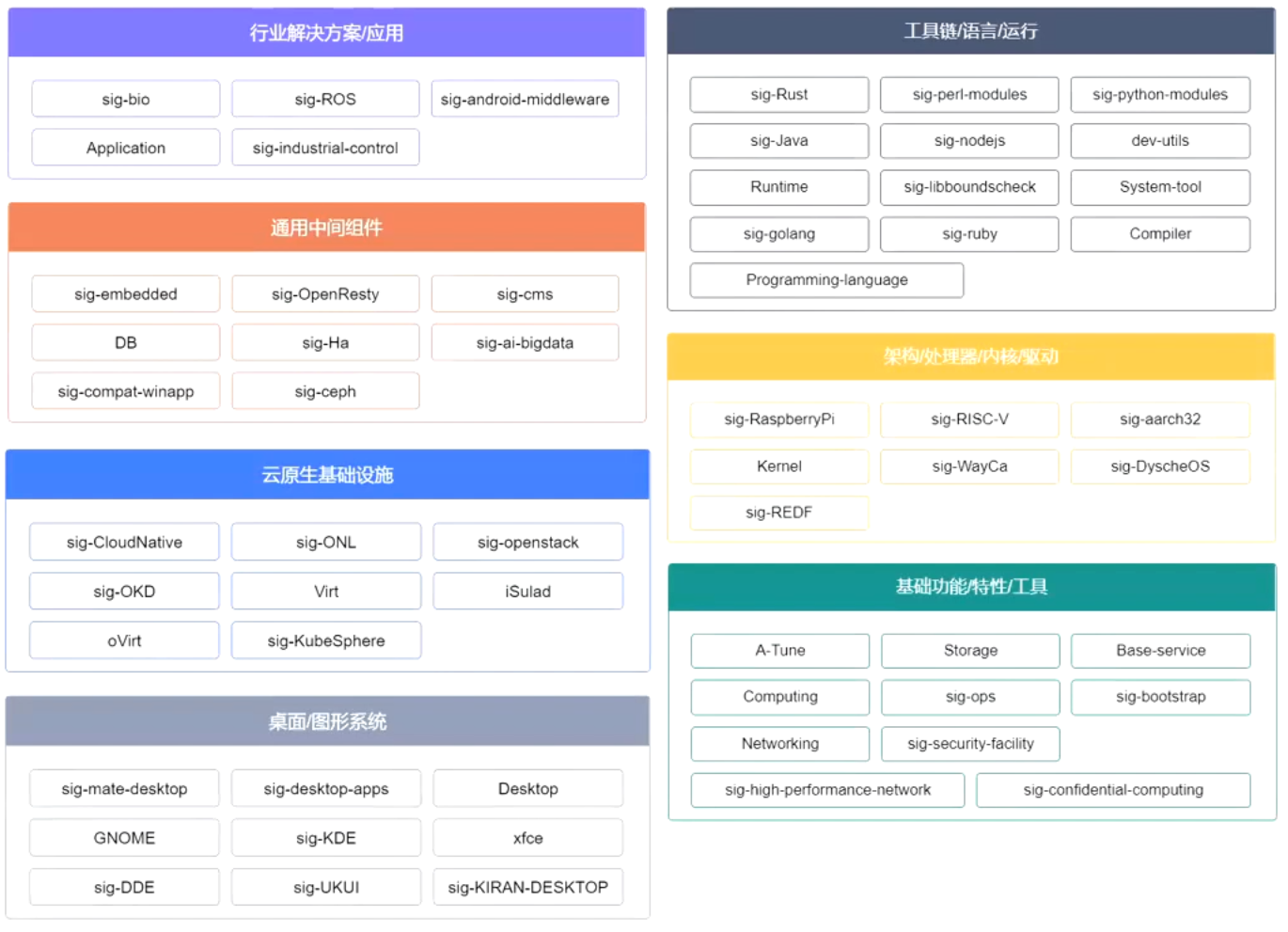Viewport: 1288px width, 932px height.
Task: Open the sig-ops box
Action: click(970, 697)
